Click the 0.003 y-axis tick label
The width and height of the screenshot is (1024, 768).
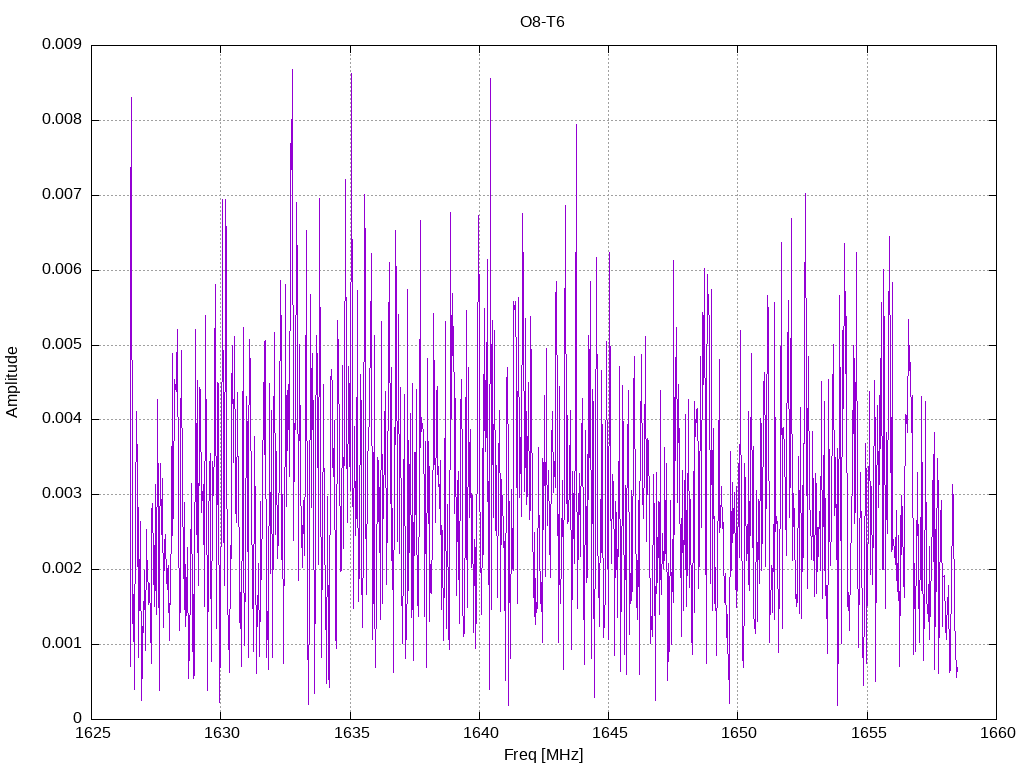[x=62, y=494]
